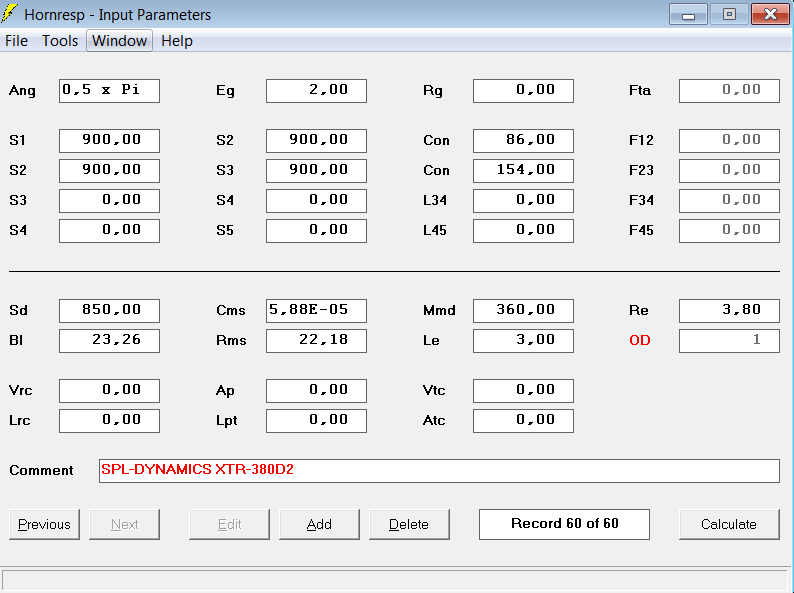Select the Mmd field showing 360,00

pyautogui.click(x=524, y=310)
